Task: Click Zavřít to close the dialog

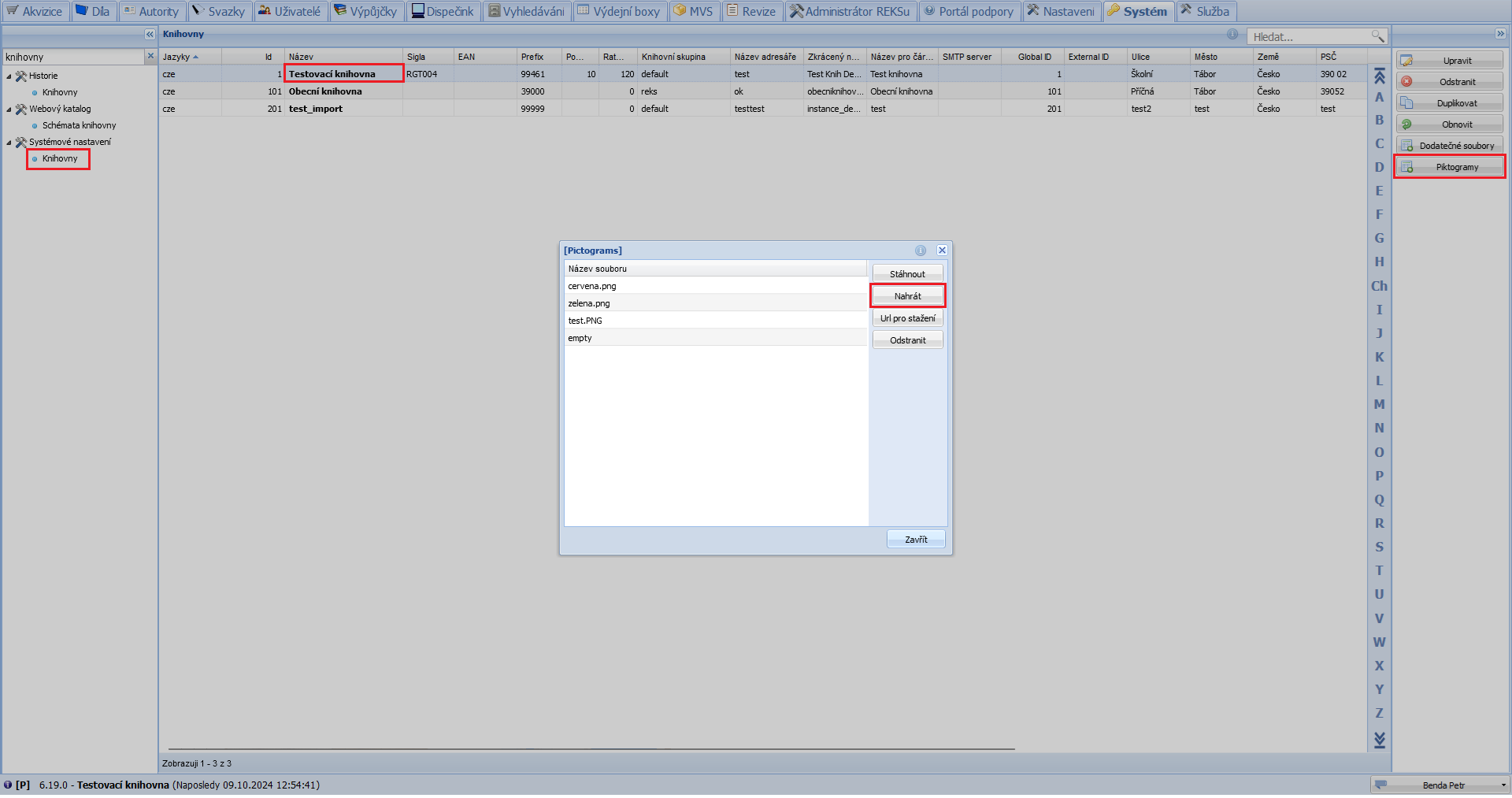Action: (915, 540)
